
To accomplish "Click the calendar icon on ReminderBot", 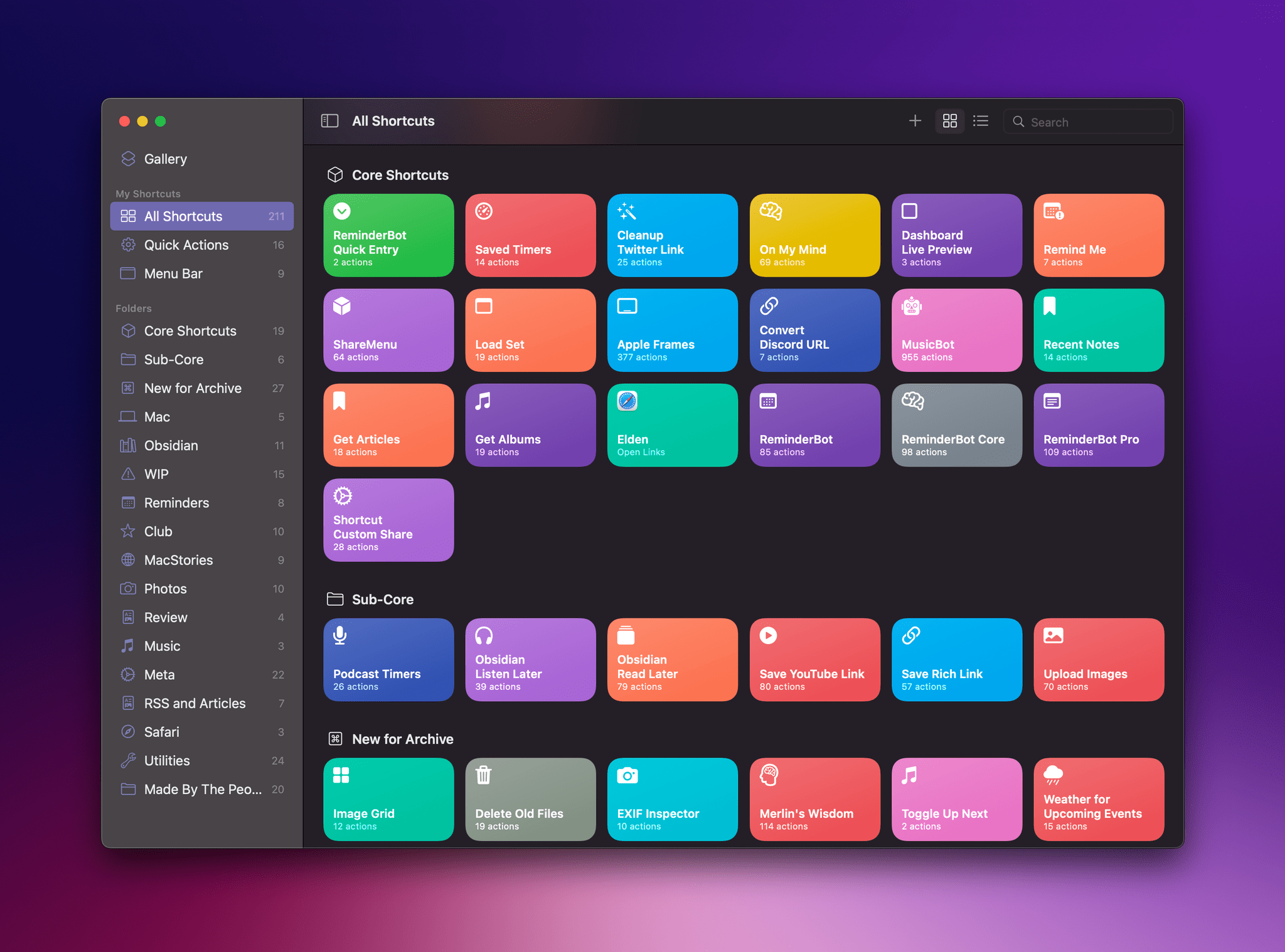I will click(x=768, y=401).
